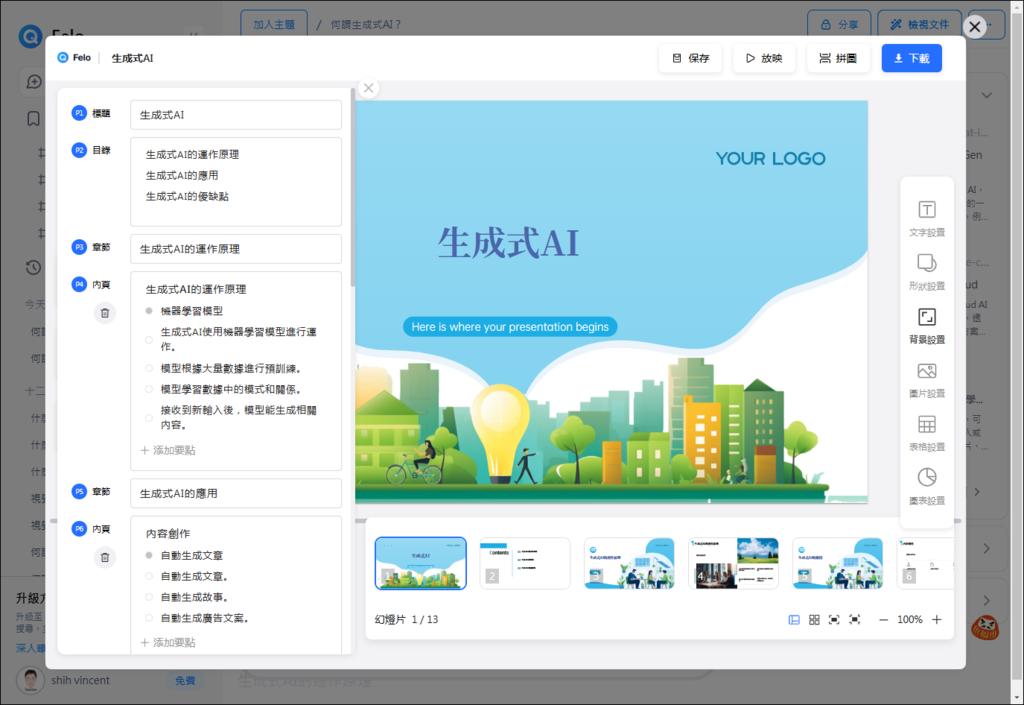
Task: Select slide 2 Contents thumbnail
Action: (524, 563)
